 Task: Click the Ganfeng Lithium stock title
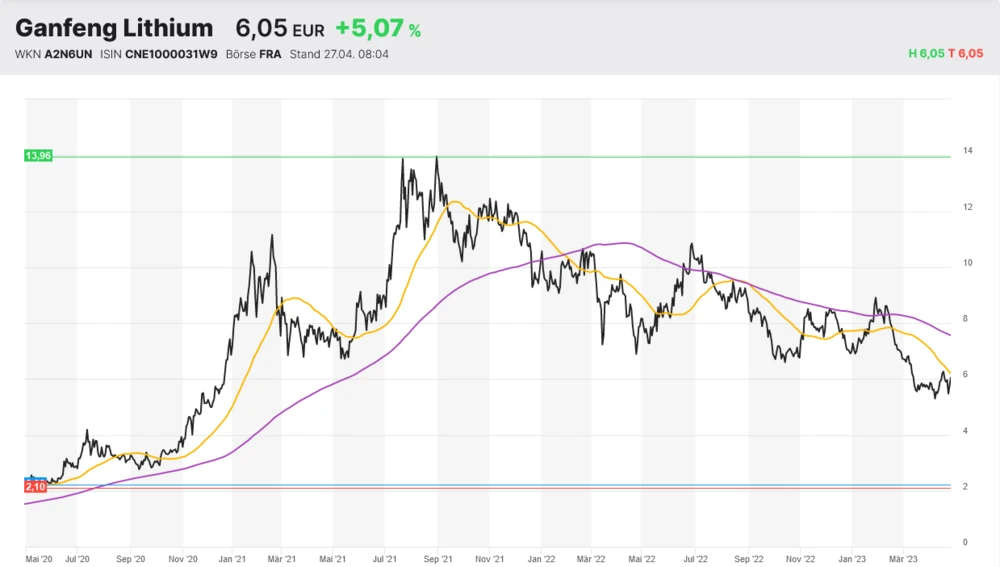pos(114,28)
